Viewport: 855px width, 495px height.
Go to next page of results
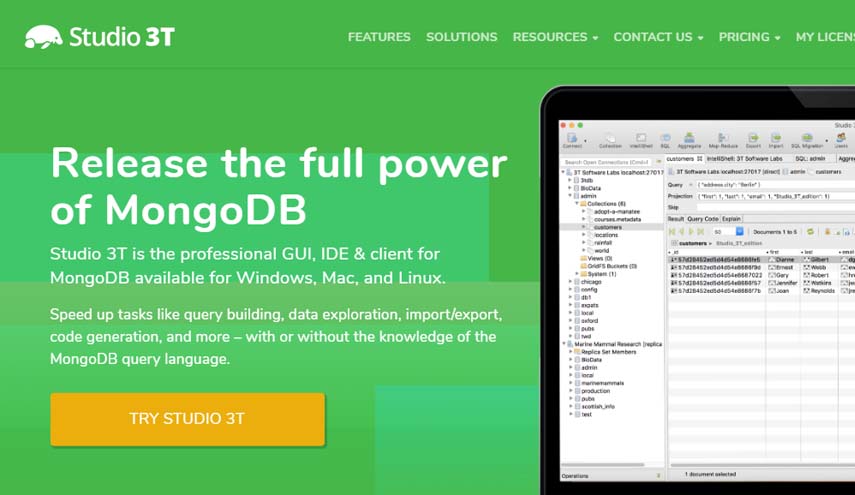[x=691, y=232]
